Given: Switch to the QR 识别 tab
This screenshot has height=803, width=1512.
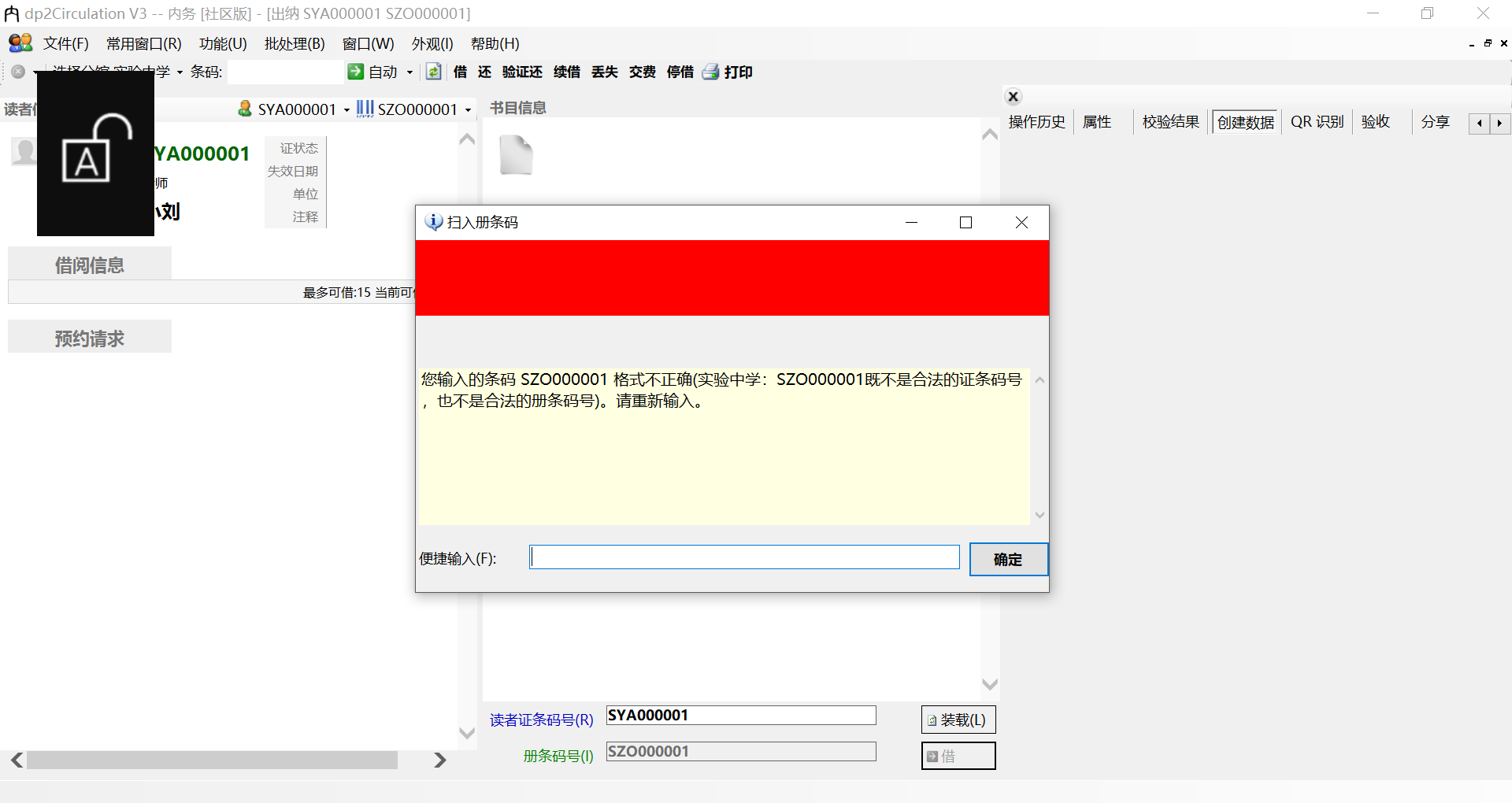Looking at the screenshot, I should click(x=1316, y=122).
